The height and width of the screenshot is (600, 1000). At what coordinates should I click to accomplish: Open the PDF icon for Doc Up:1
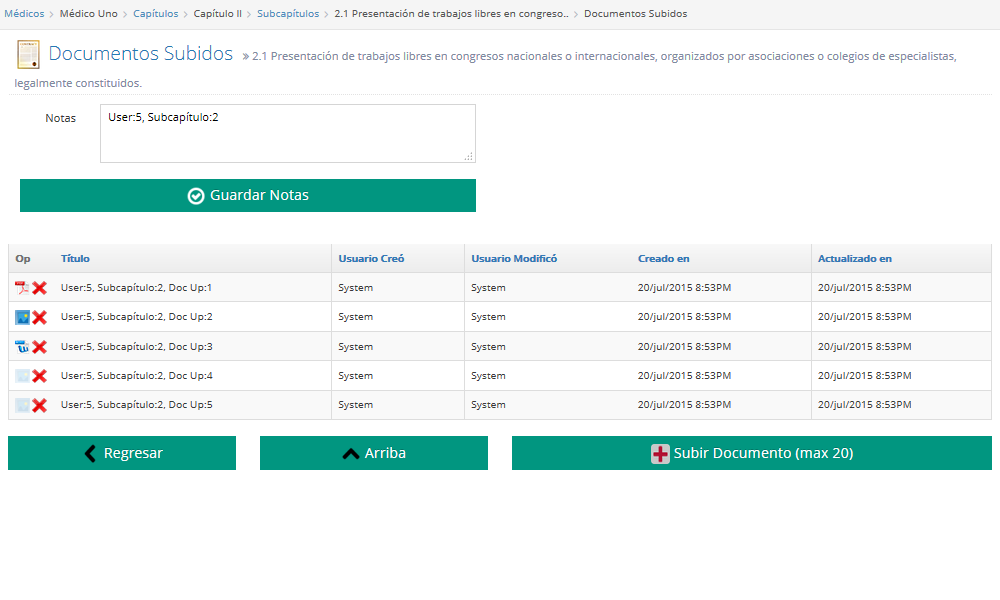point(22,288)
